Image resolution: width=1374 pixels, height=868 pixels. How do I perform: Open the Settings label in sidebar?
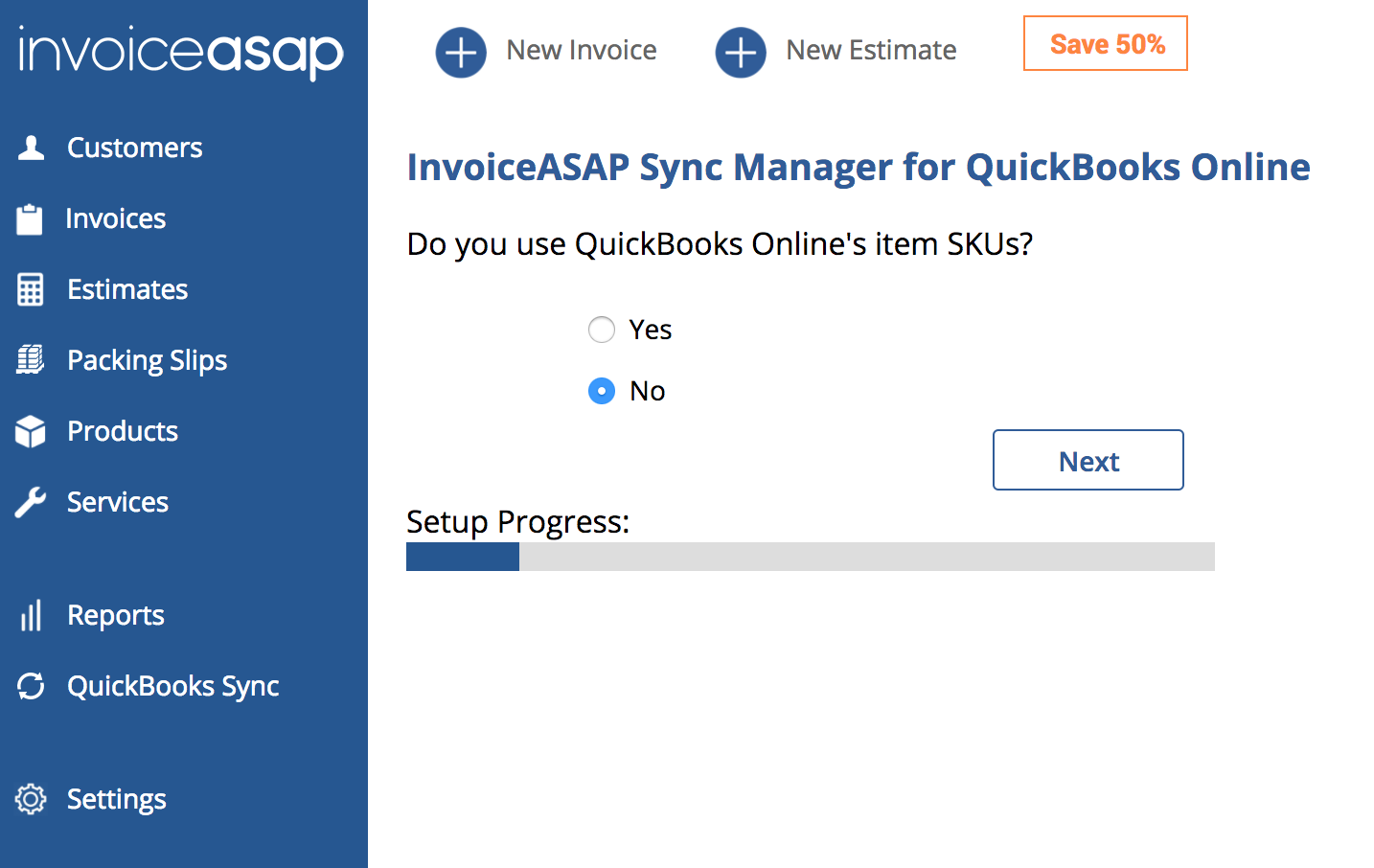pyautogui.click(x=117, y=800)
